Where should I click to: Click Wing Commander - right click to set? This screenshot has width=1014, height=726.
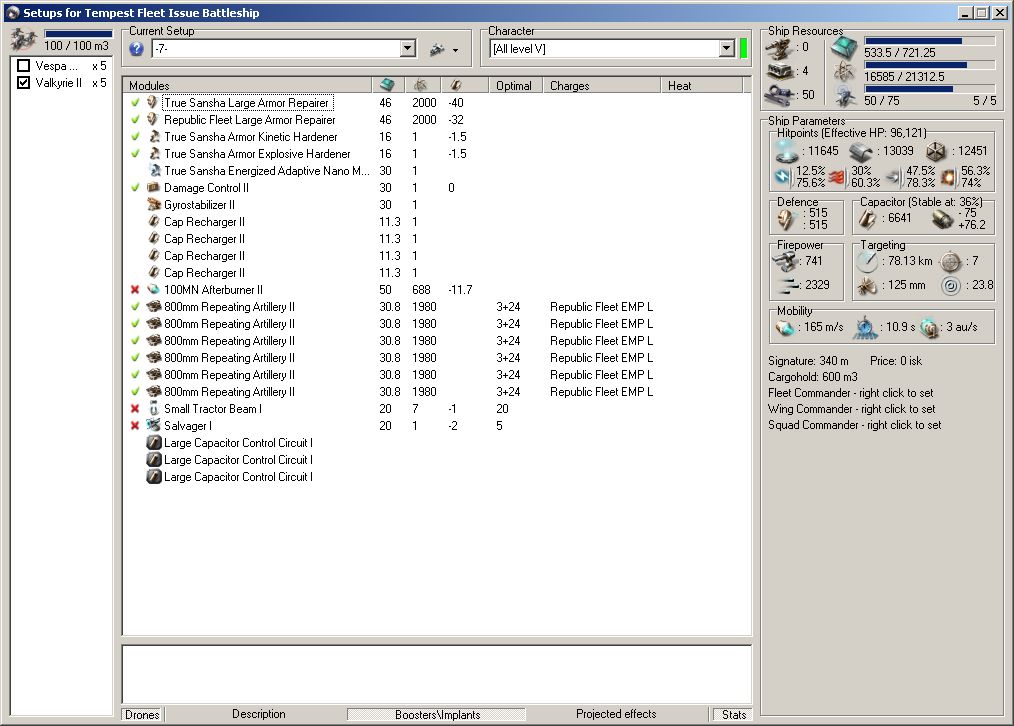(852, 409)
